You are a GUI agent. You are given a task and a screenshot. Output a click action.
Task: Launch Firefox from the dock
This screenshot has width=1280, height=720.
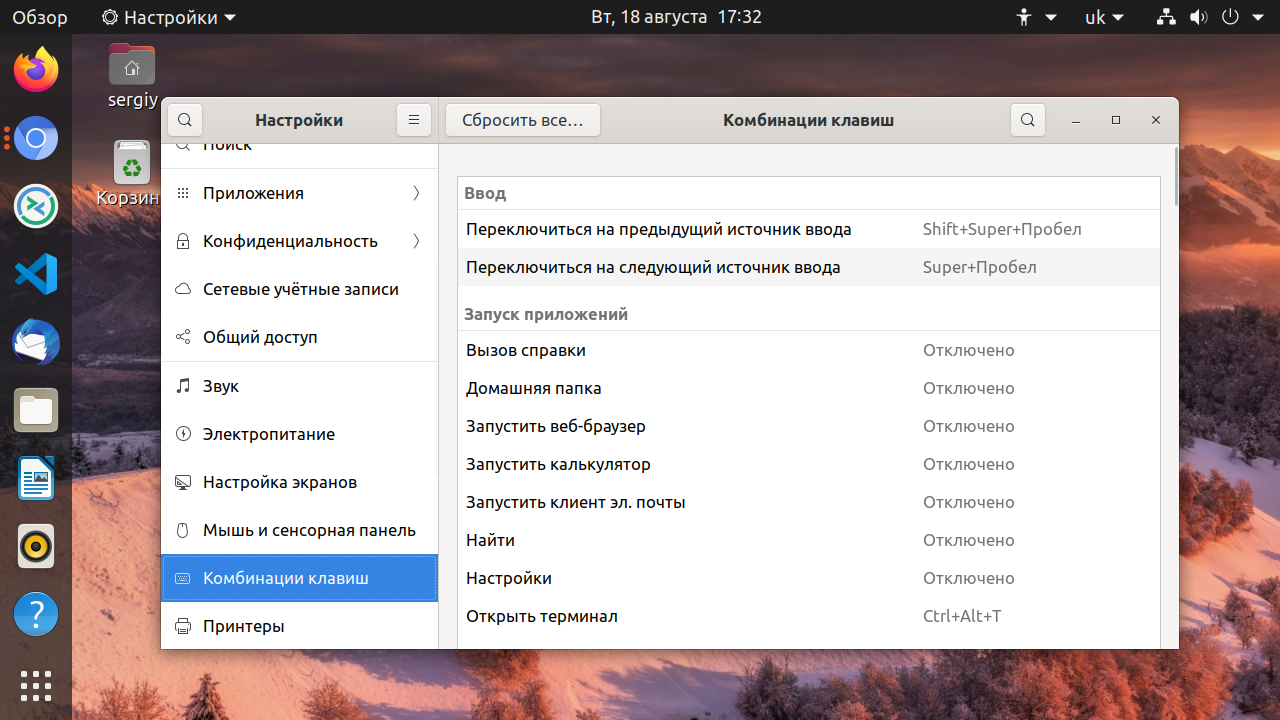(36, 70)
